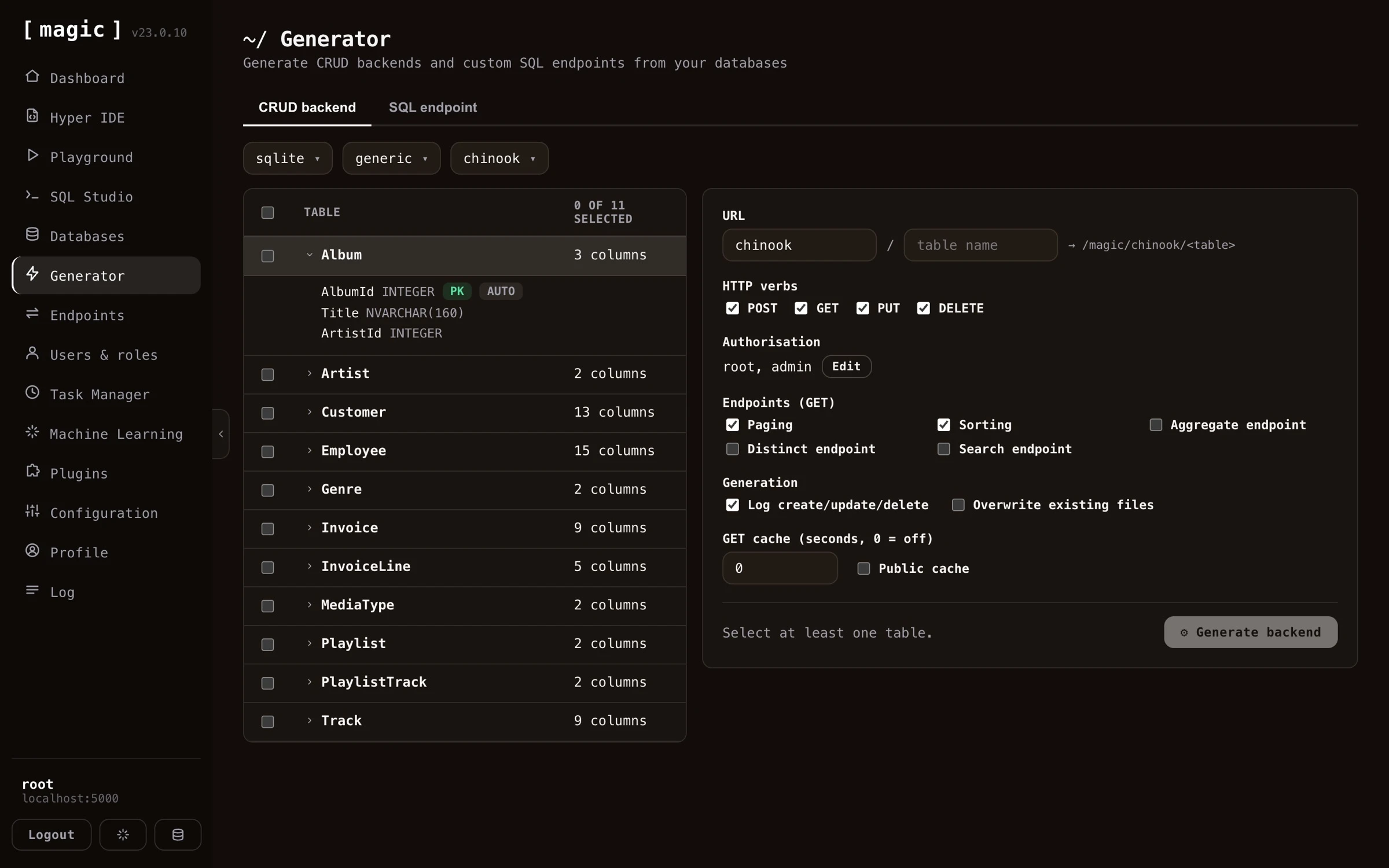This screenshot has height=868, width=1389.
Task: Focus the table name URL field
Action: click(980, 245)
